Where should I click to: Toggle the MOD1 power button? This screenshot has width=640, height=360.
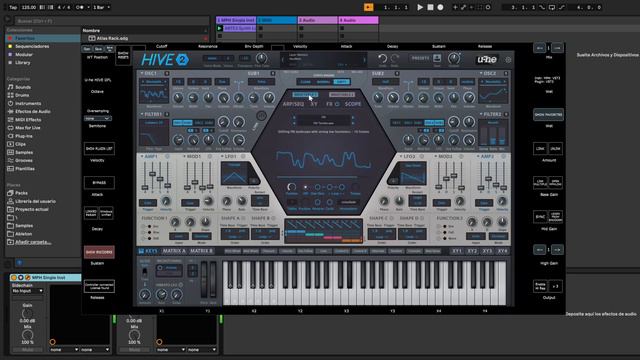[210, 156]
